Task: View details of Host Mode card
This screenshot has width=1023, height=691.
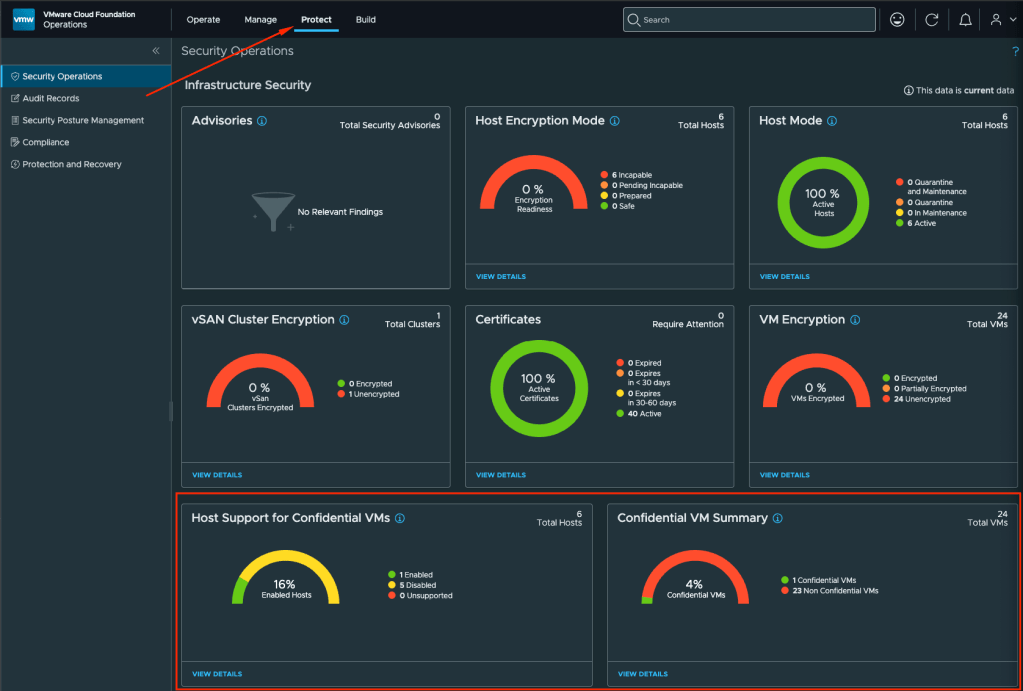Action: [x=784, y=277]
